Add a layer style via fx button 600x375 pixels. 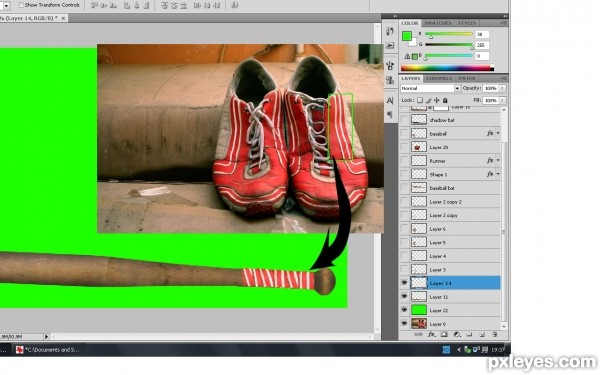point(431,334)
